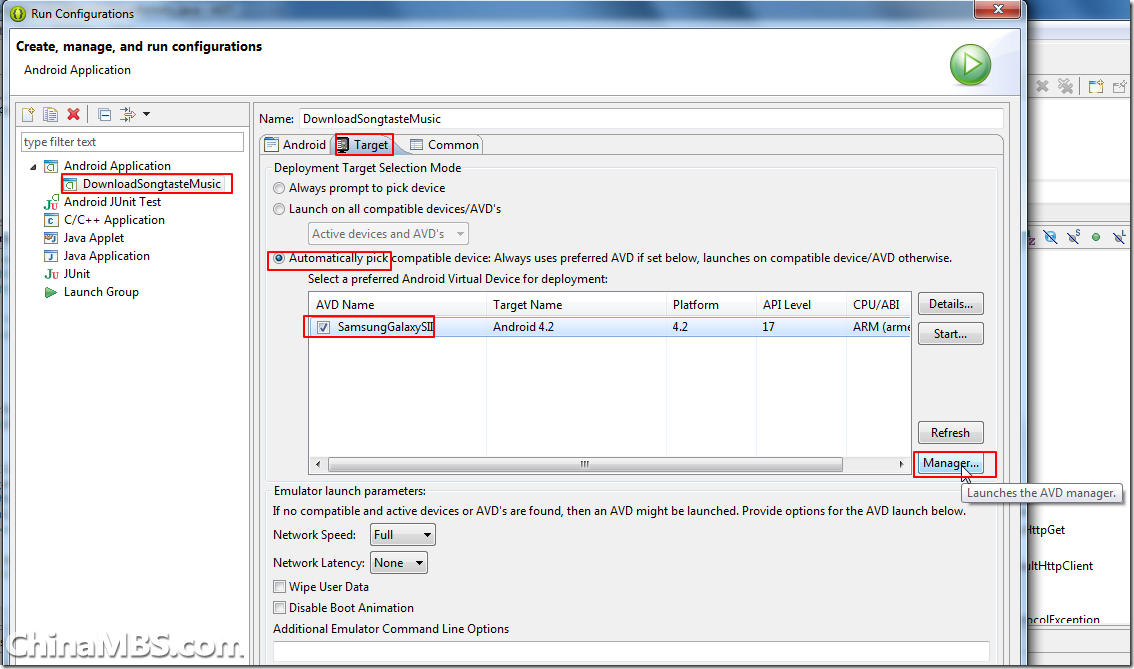
Task: Click the ARM CPU/ABI cell
Action: point(881,327)
